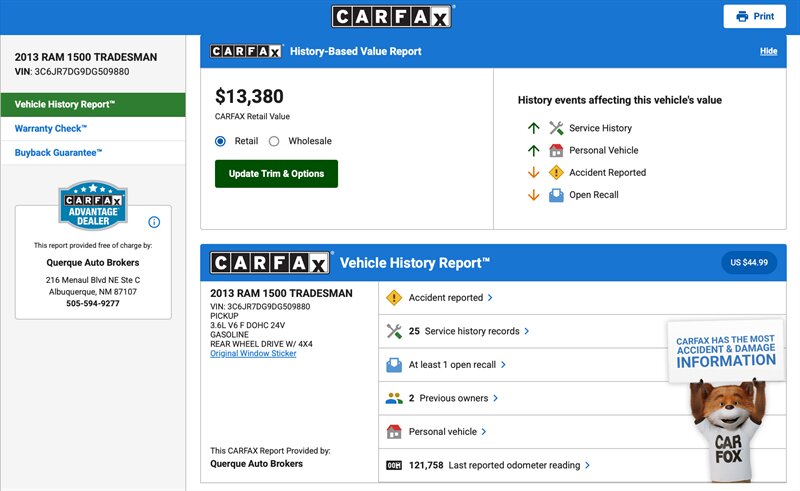Expand the 25 Service history records

coord(470,331)
